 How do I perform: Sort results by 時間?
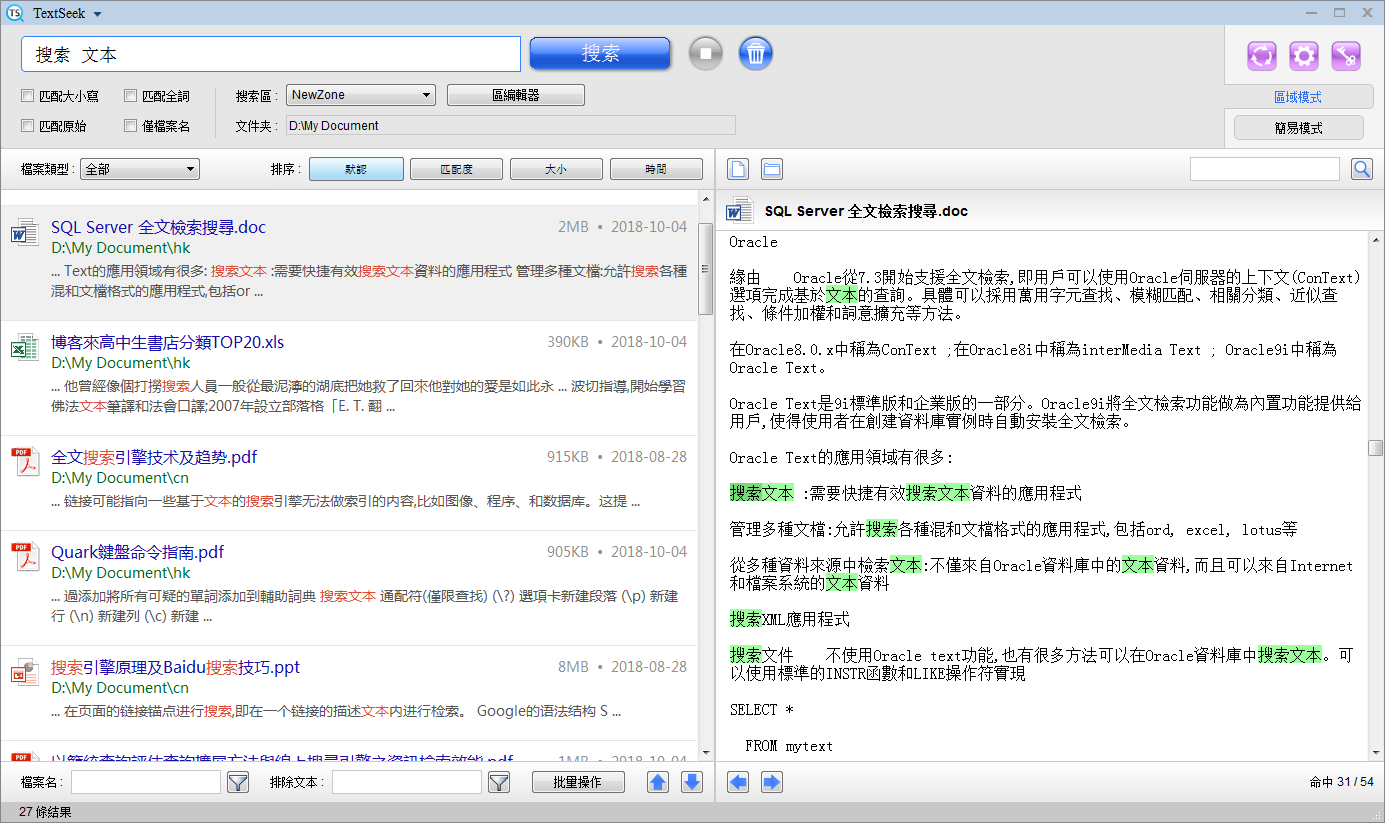click(x=656, y=169)
